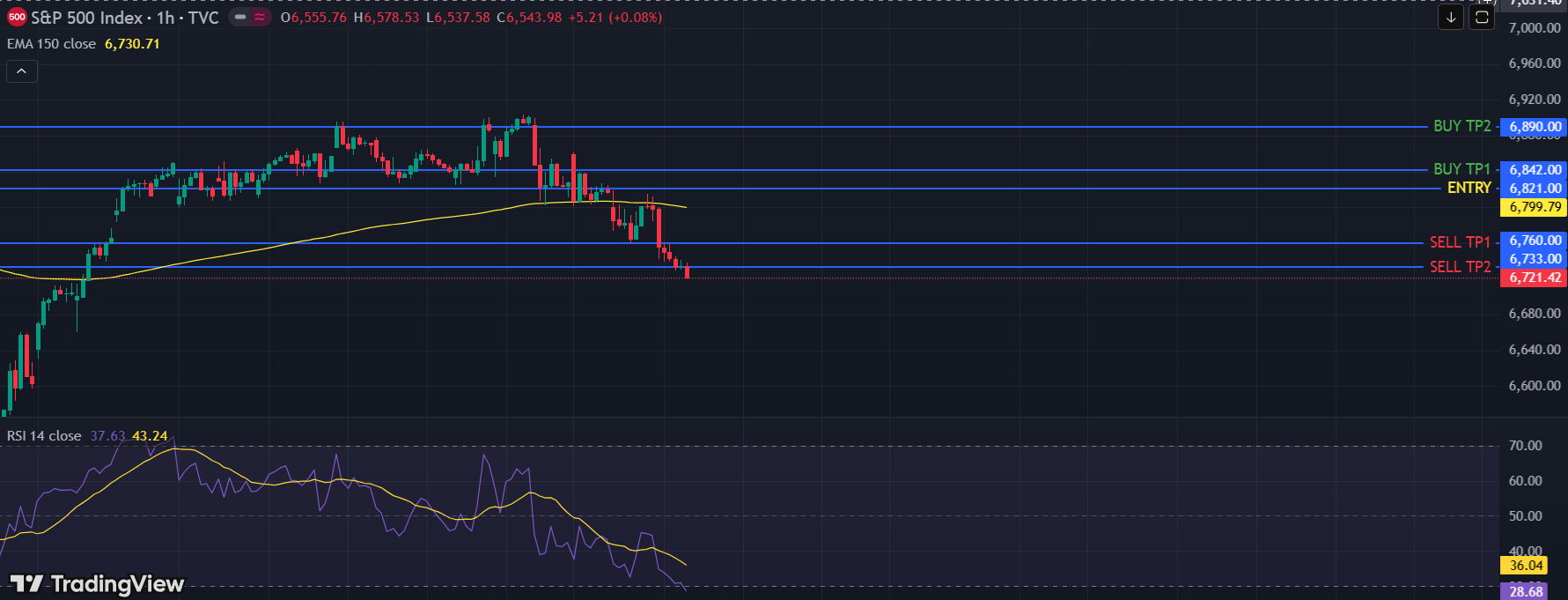
Task: Click the yellow RSI average tag 36.04
Action: [1526, 566]
